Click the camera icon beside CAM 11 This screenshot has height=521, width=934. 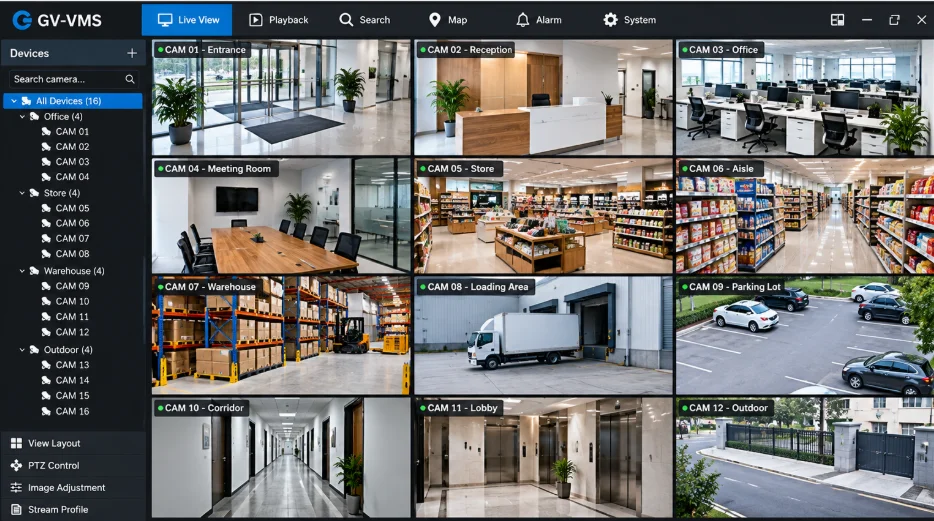click(46, 317)
